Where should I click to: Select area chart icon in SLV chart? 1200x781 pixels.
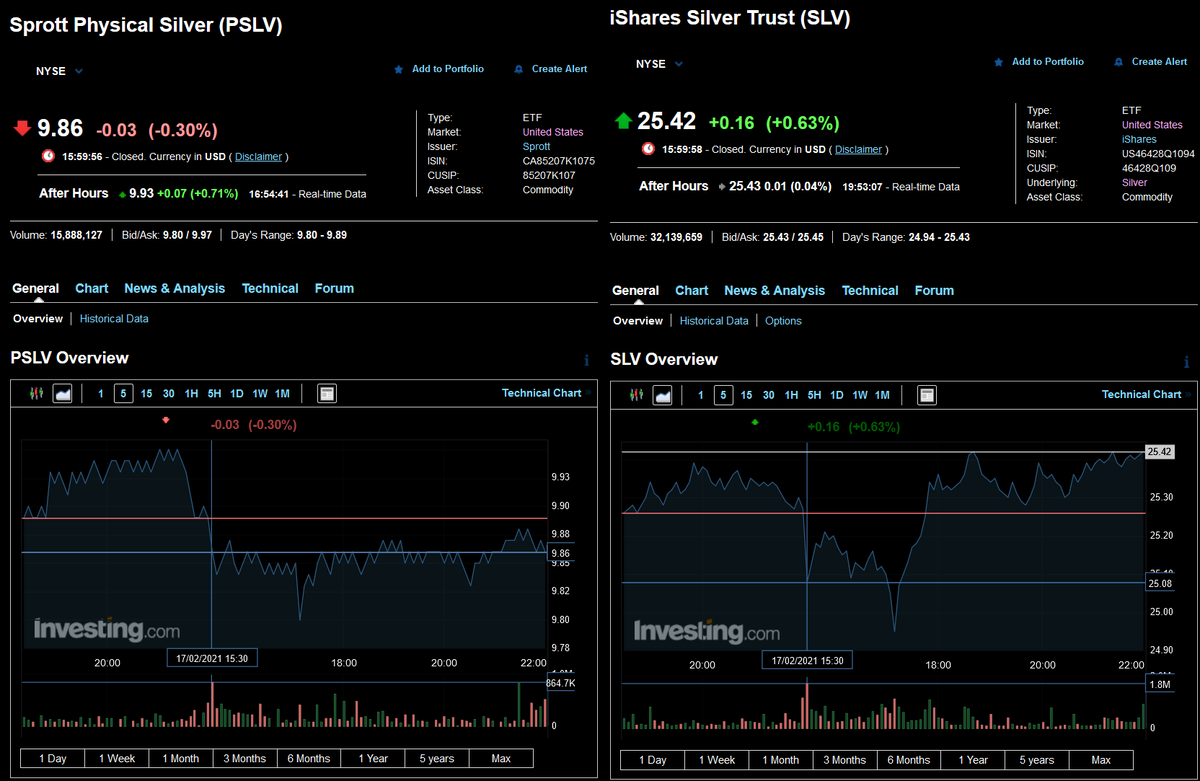point(662,395)
